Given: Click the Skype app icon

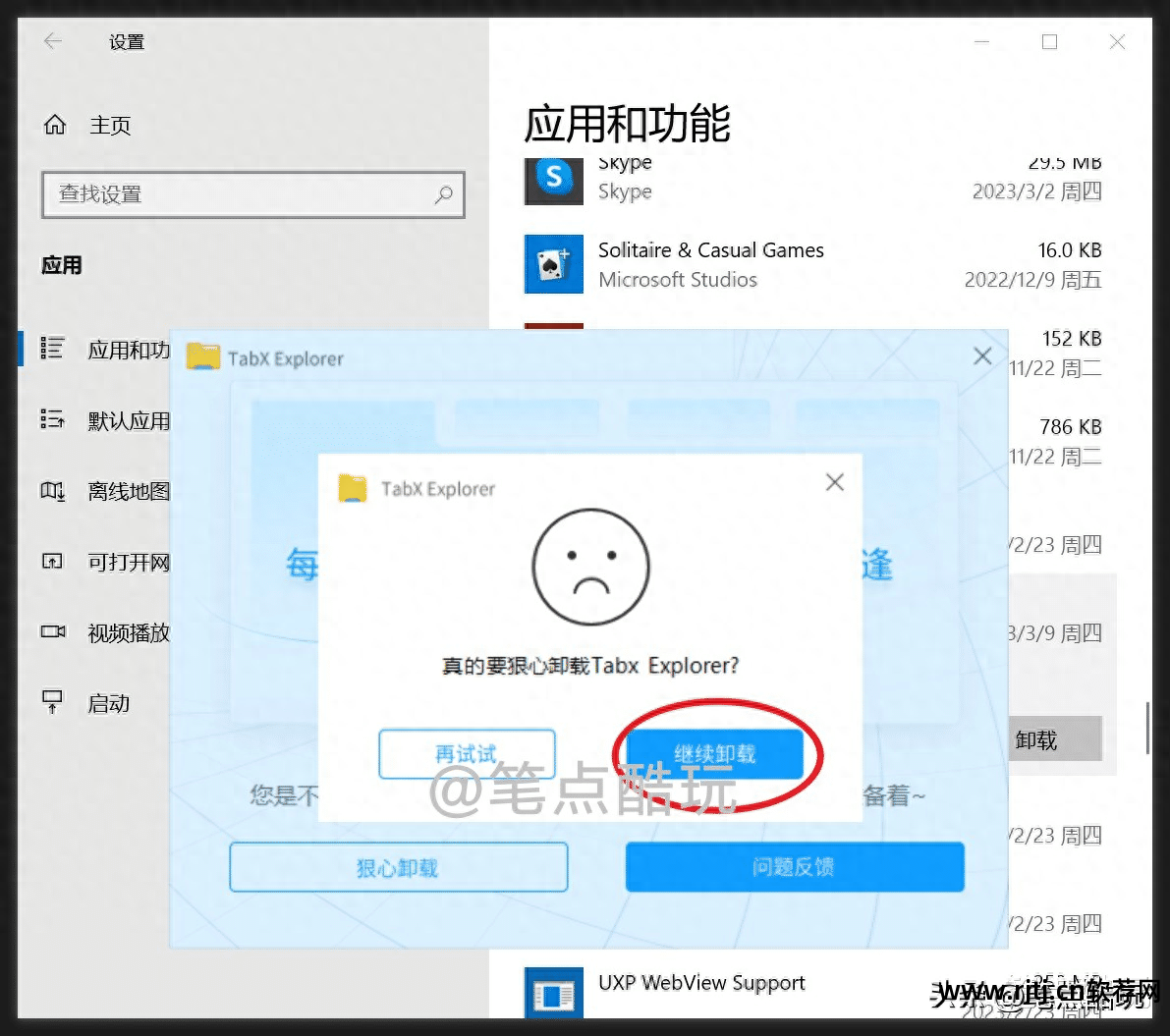Looking at the screenshot, I should point(553,181).
